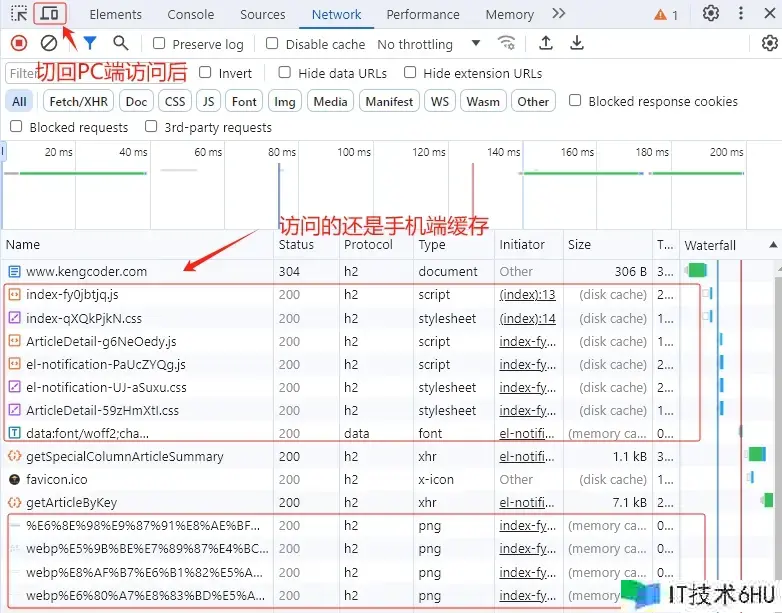Switch to the Console tab
Screen dimensions: 782x613
(x=190, y=15)
